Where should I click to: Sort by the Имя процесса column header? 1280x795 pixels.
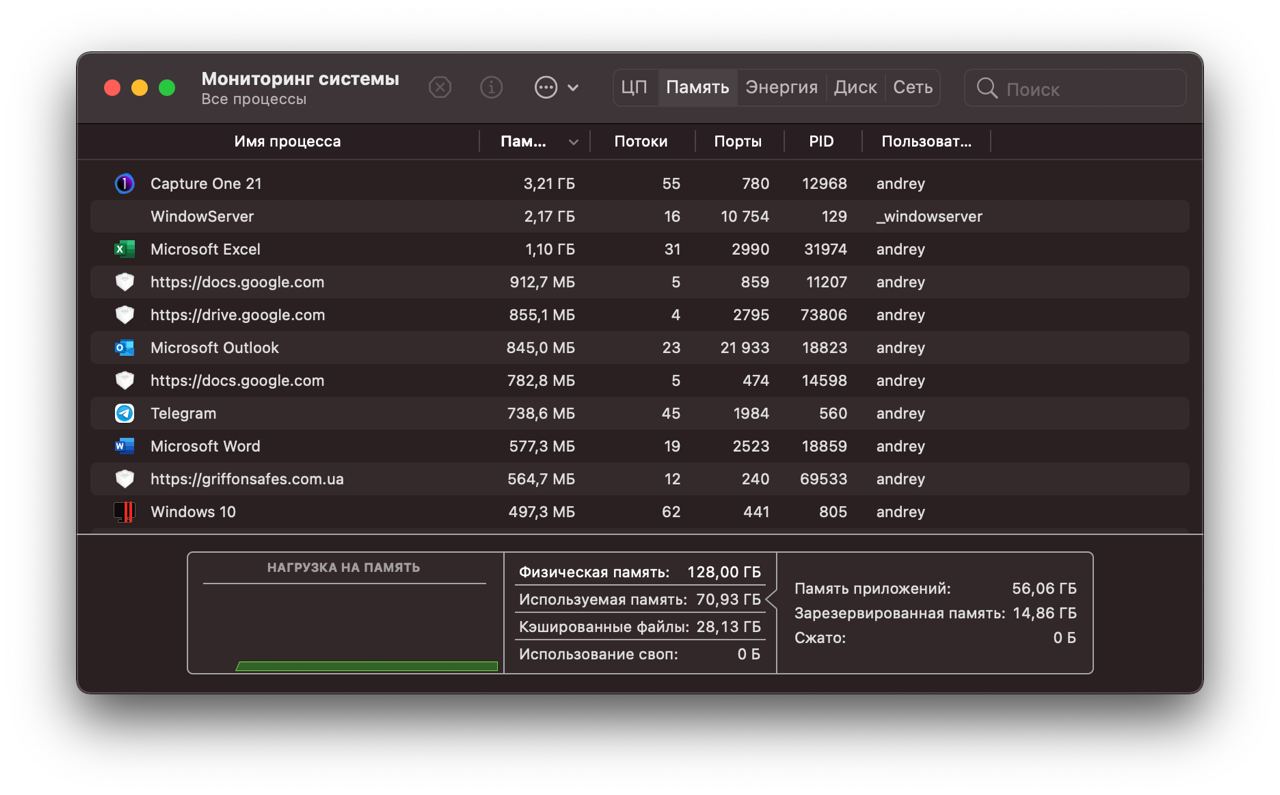tap(287, 142)
